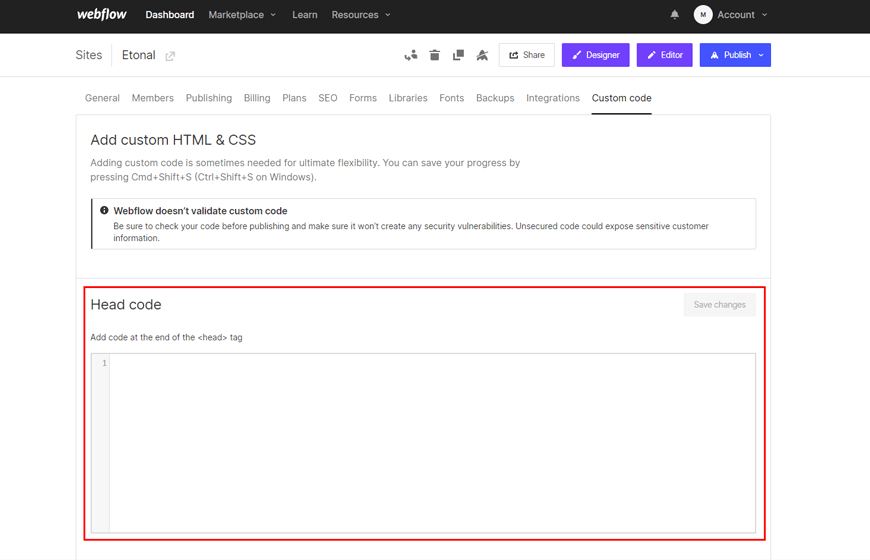Image resolution: width=870 pixels, height=560 pixels.
Task: Click the Webflow logo
Action: coord(102,14)
